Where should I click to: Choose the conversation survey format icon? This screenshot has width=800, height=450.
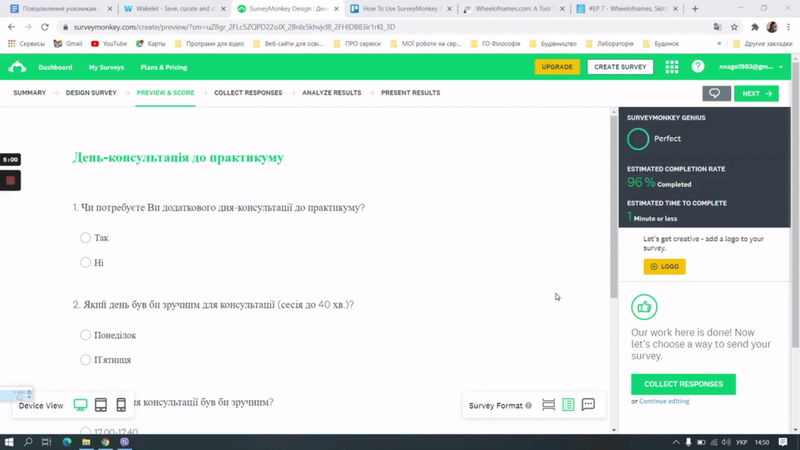tap(588, 405)
